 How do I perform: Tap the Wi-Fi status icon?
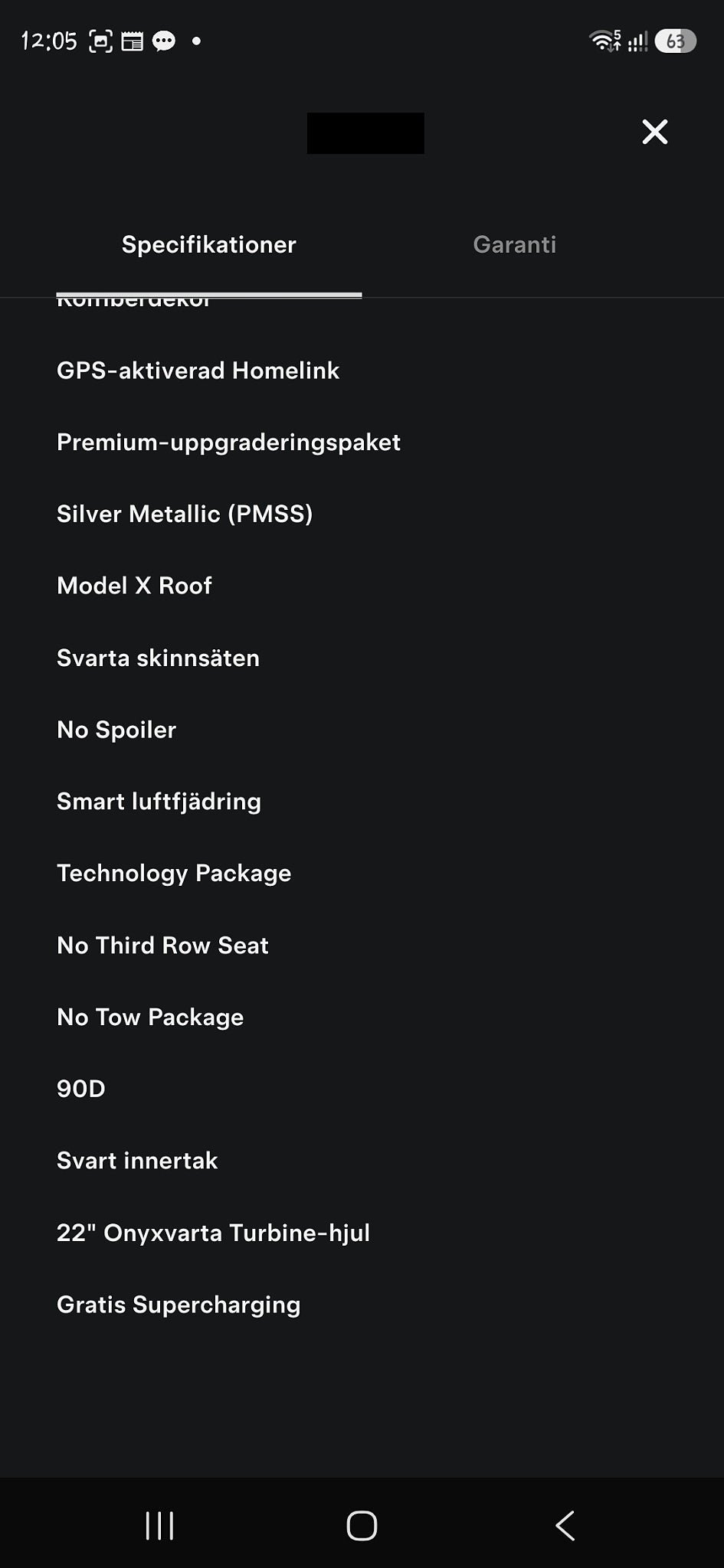pos(605,40)
